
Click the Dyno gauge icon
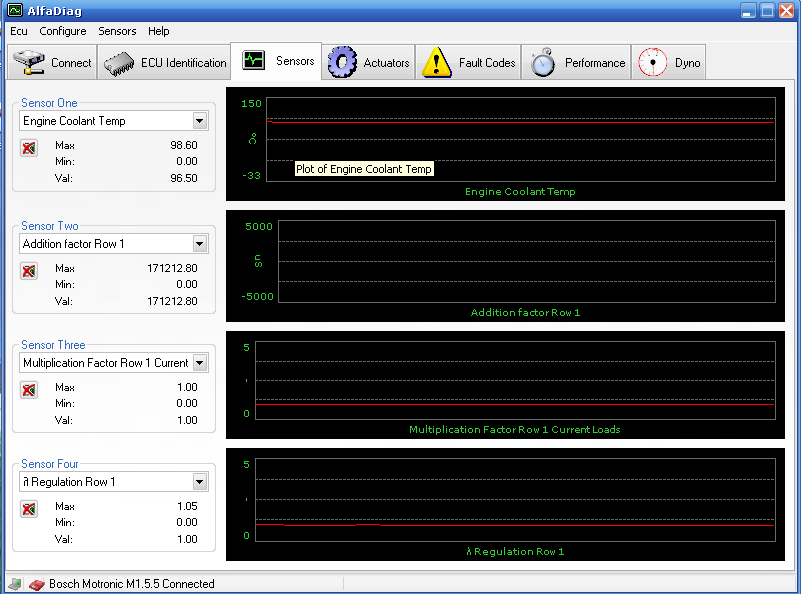pyautogui.click(x=653, y=62)
